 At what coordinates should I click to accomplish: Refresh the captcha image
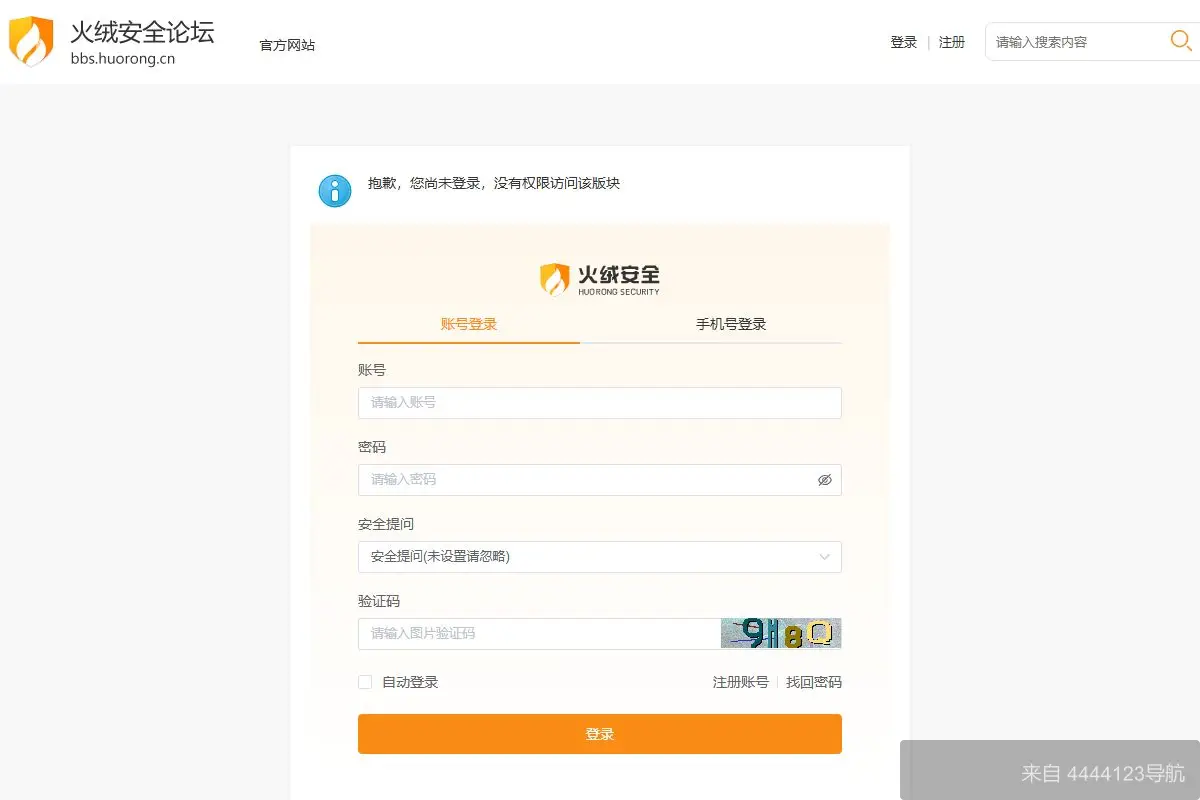[781, 633]
